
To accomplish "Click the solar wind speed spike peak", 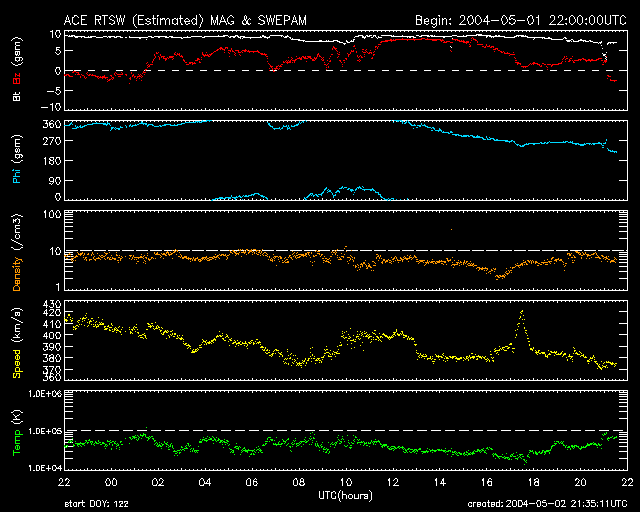I will [522, 312].
